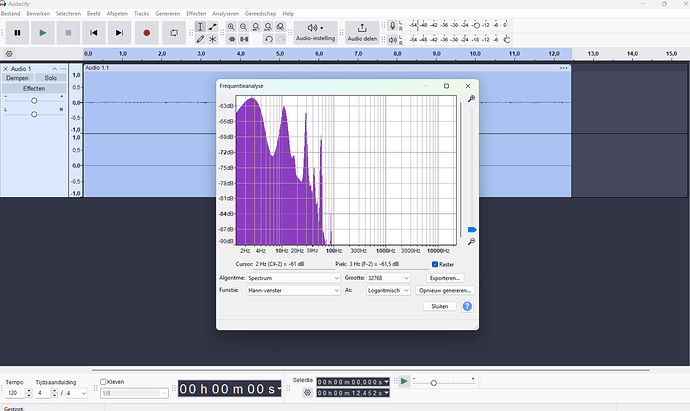Open timeline options gear icon
Image resolution: width=690 pixels, height=411 pixels.
click(9, 54)
